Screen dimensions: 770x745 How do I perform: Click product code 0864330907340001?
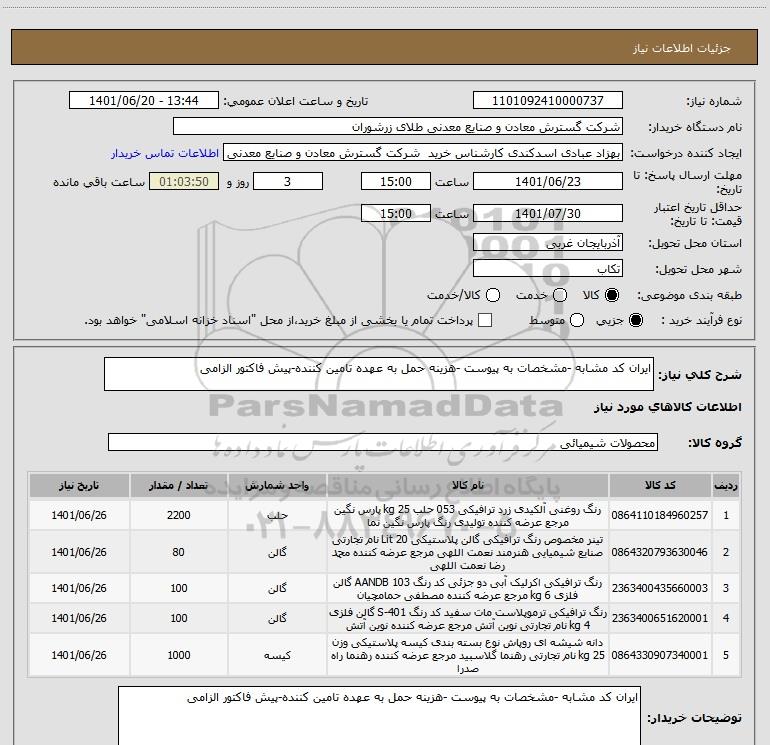click(660, 655)
